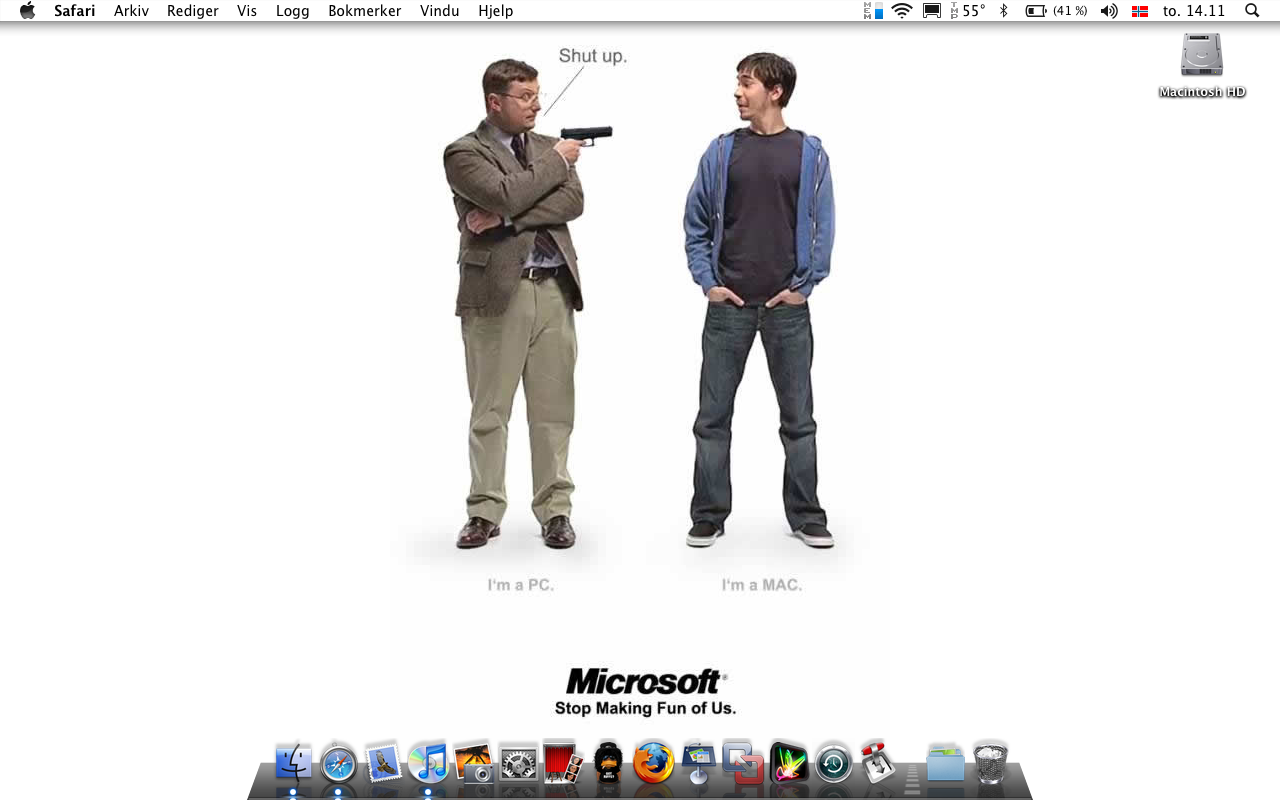Open the Safari application menu
The height and width of the screenshot is (800, 1280).
click(x=75, y=11)
